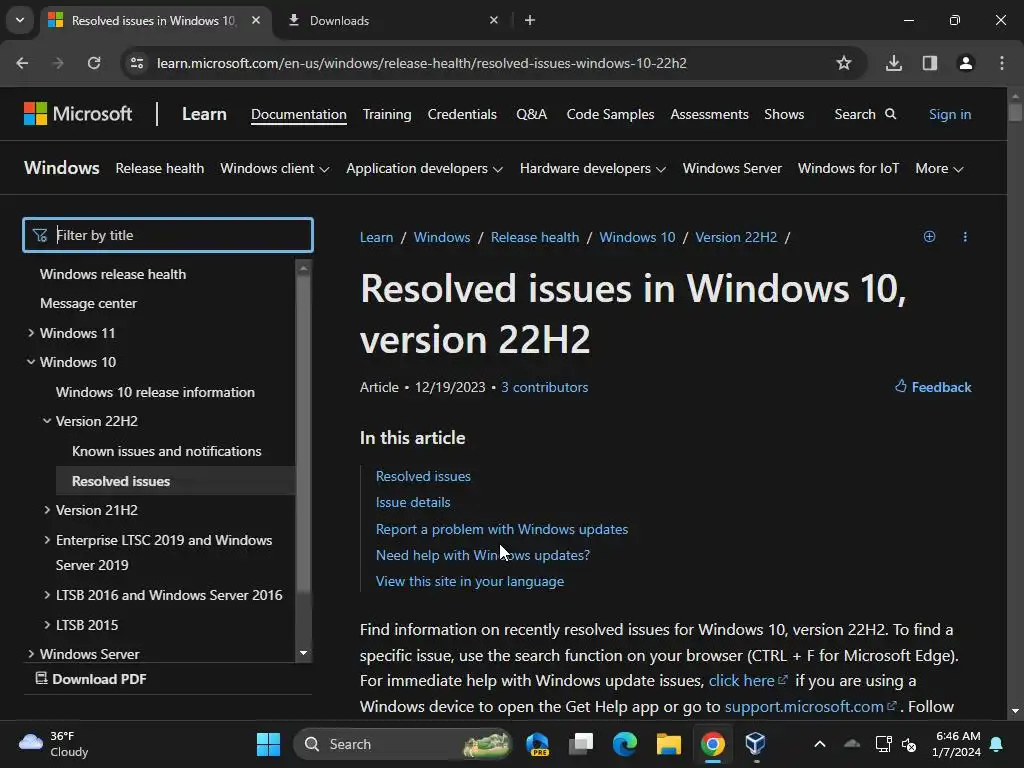This screenshot has height=768, width=1024.
Task: Switch to the Downloads tab
Action: tap(391, 20)
